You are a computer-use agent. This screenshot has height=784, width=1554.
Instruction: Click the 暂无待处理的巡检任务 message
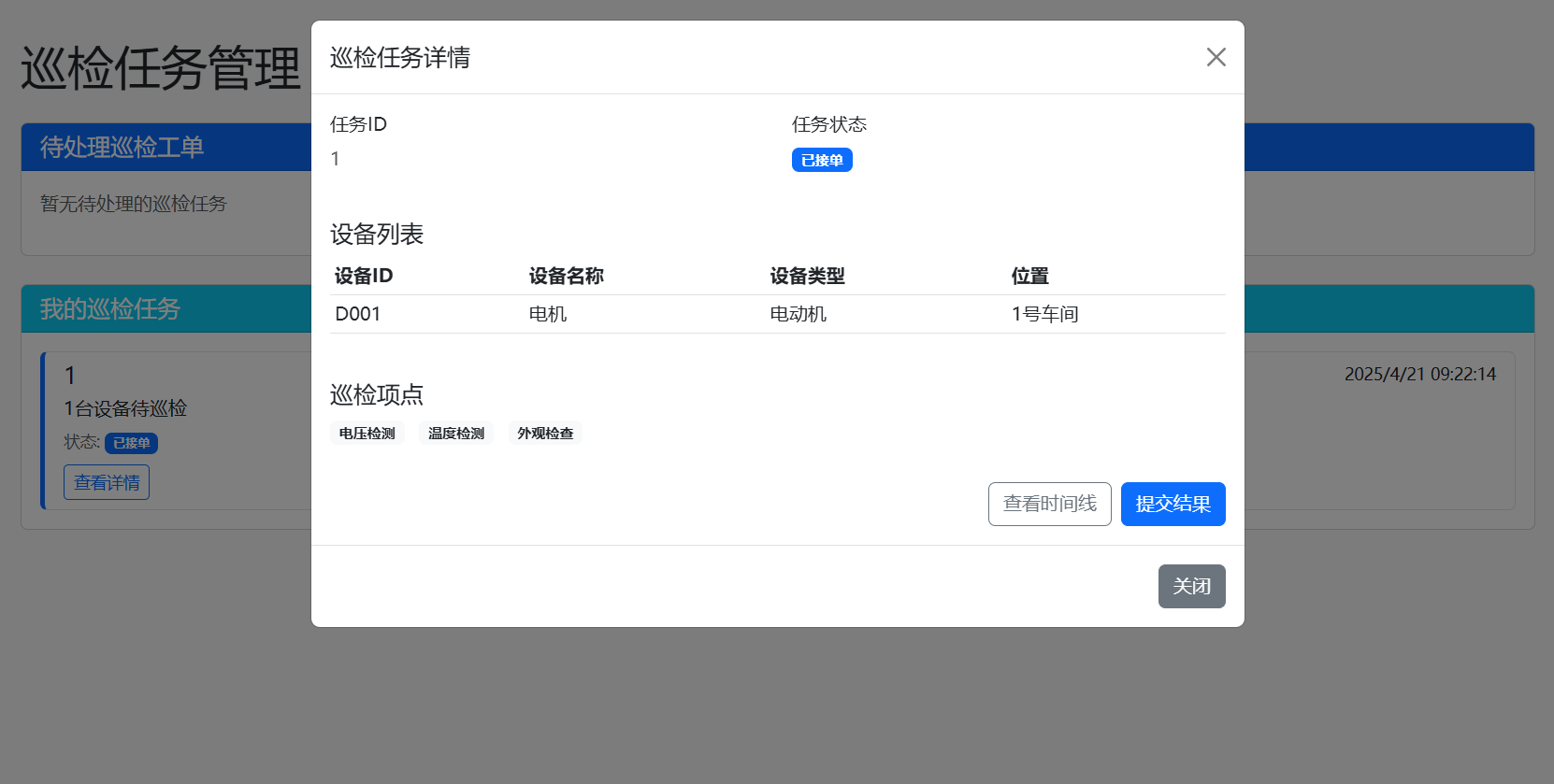[x=133, y=204]
